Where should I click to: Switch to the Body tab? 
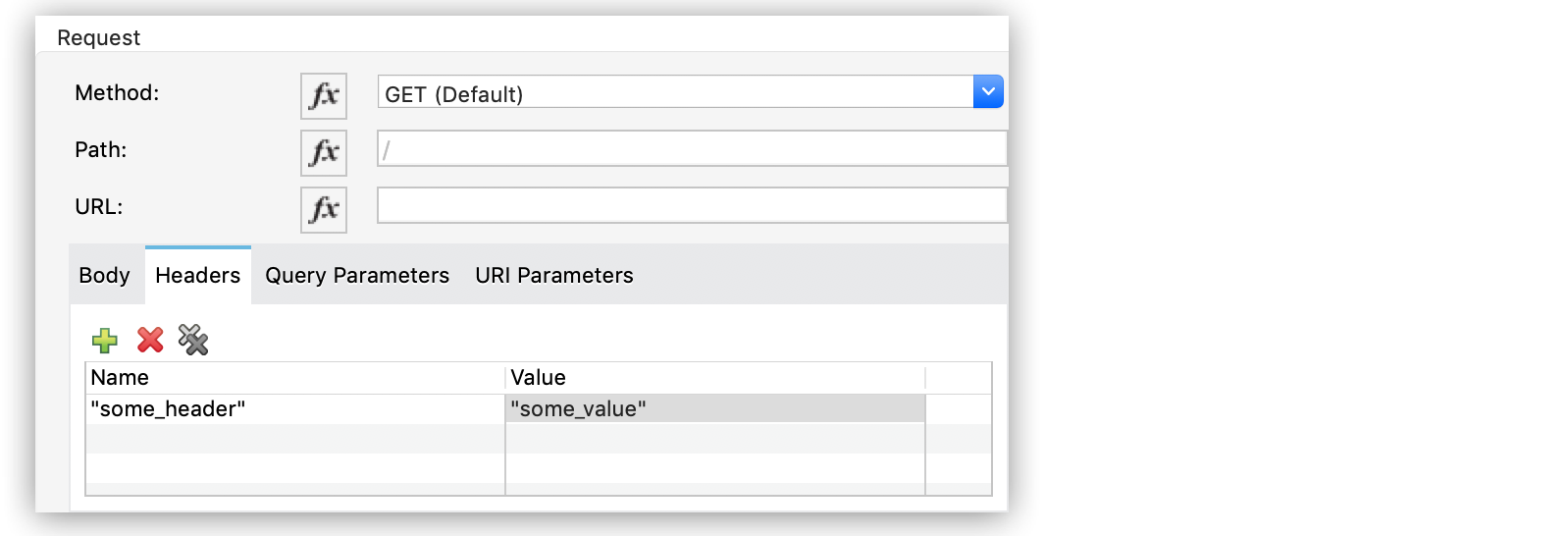(x=105, y=276)
